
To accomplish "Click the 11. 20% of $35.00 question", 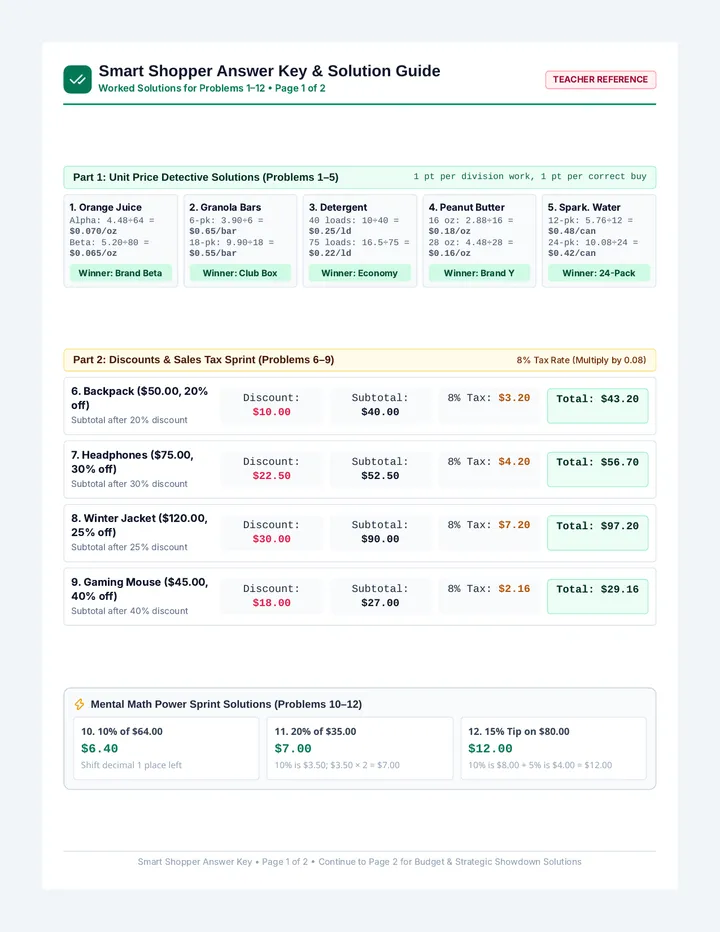I will (315, 732).
